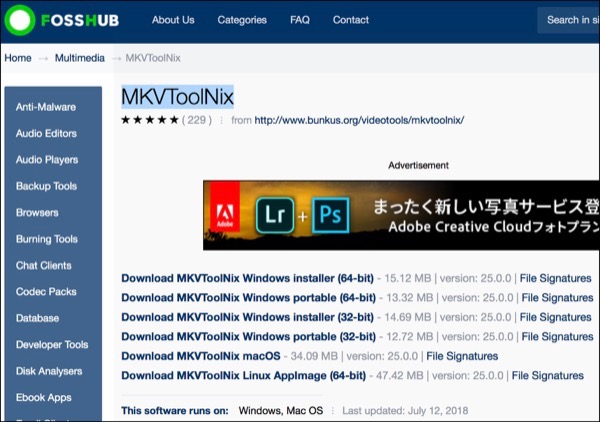This screenshot has width=600, height=422.
Task: Click the FOSSHUB wordmark text
Action: coord(80,20)
